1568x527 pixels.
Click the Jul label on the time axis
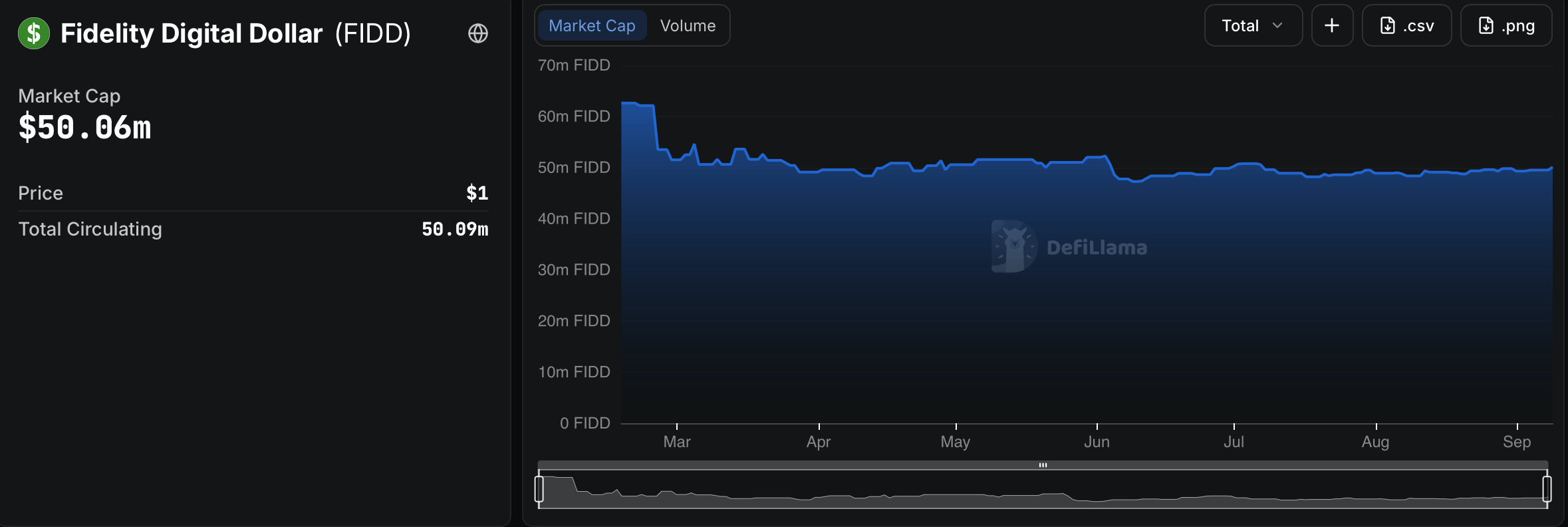tap(1234, 442)
